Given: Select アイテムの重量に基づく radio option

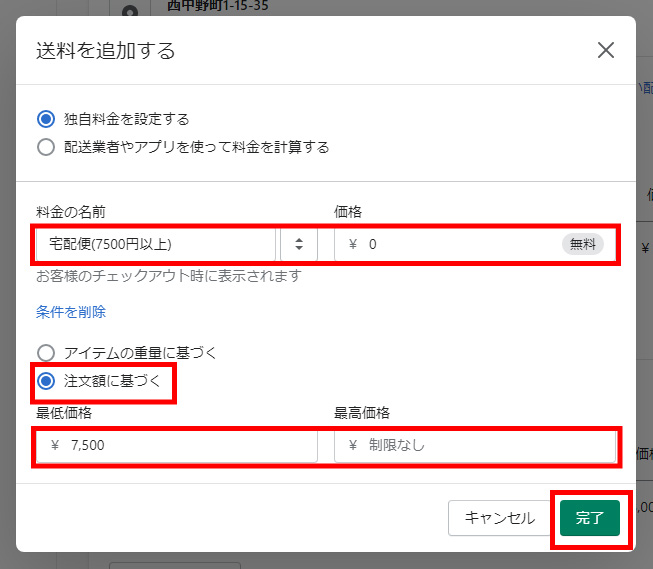Looking at the screenshot, I should 46,353.
